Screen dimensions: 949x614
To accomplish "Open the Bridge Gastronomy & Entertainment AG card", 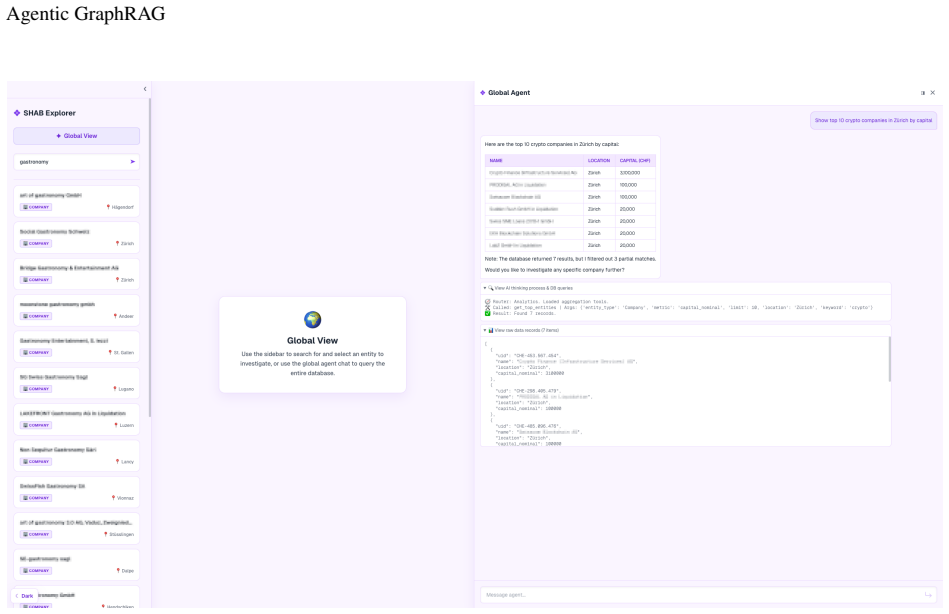I will pyautogui.click(x=76, y=274).
